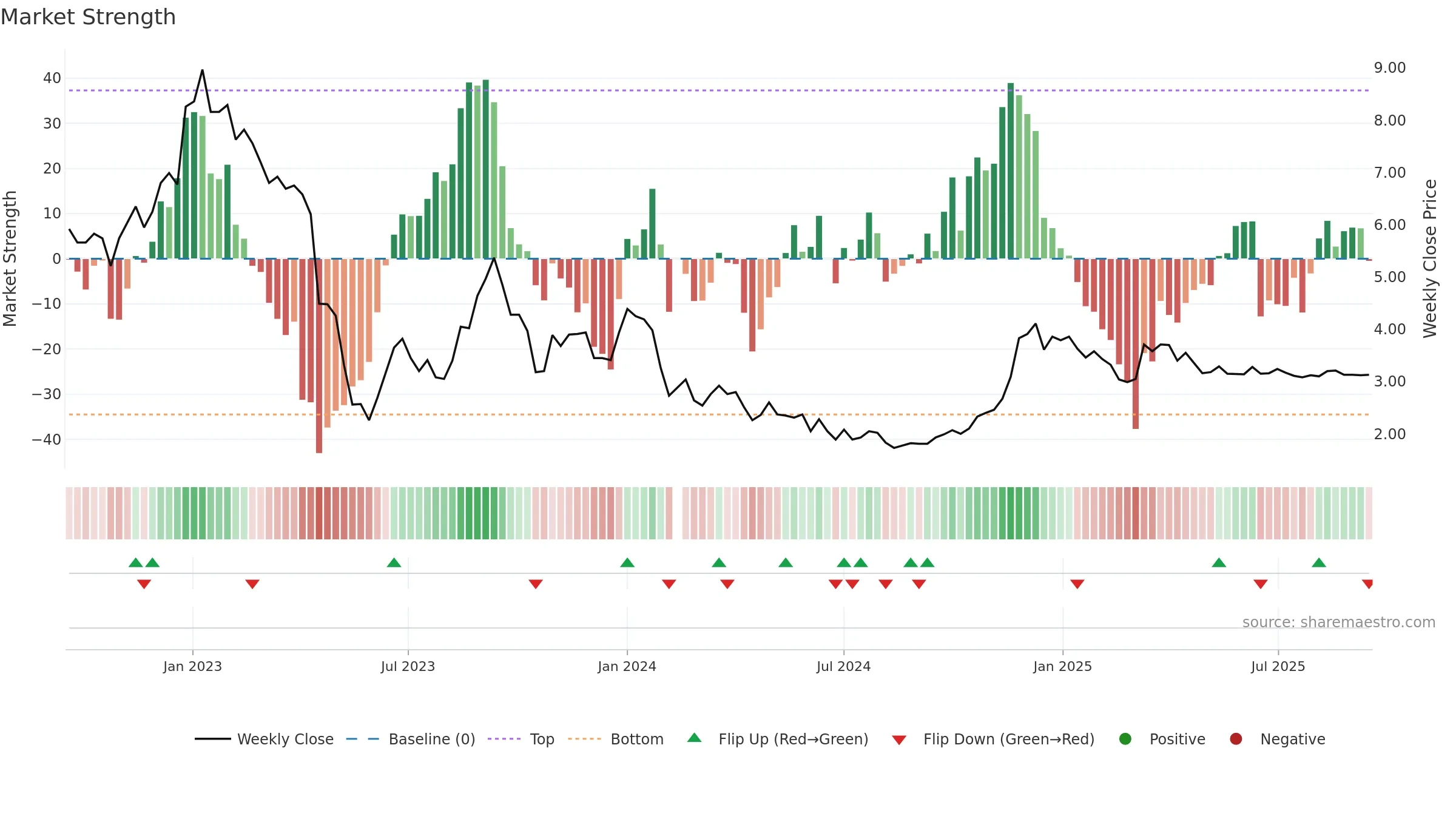Viewport: 1456px width, 819px height.
Task: Click the Top legend entry
Action: tap(521, 739)
